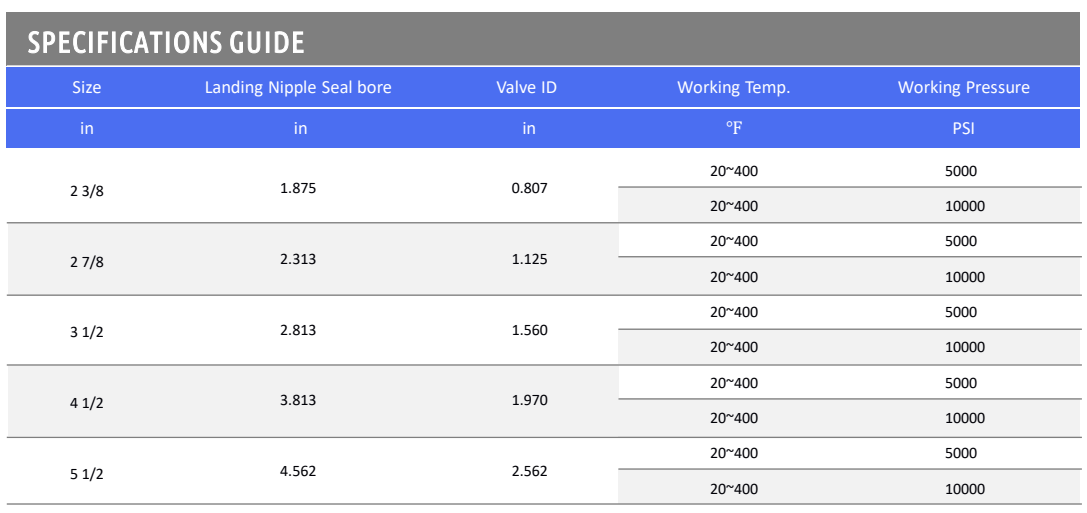Click seal bore value 2.313

[298, 259]
